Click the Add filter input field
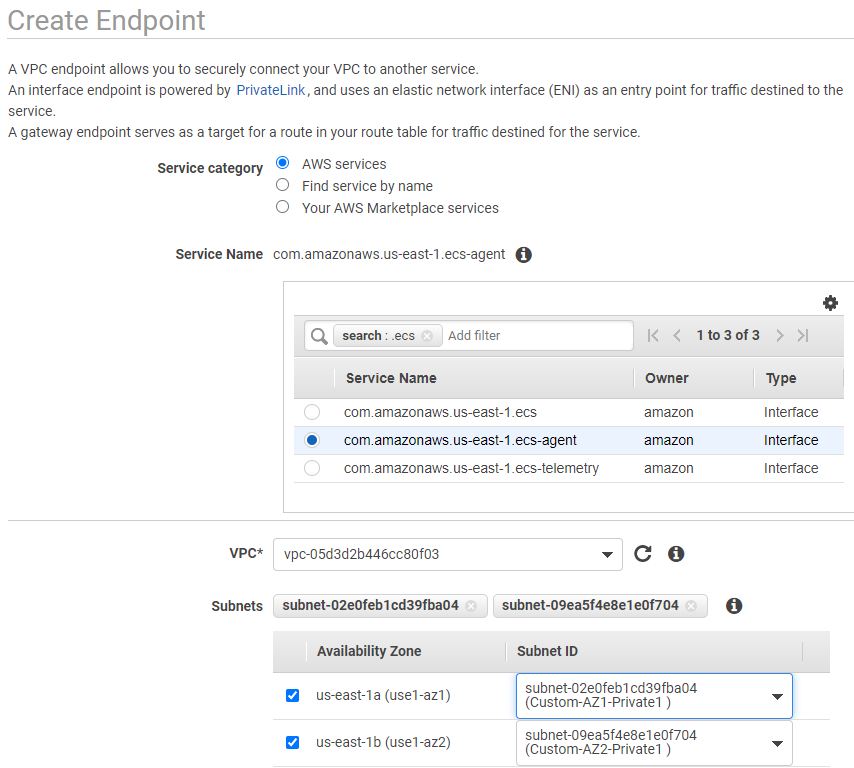 point(536,336)
